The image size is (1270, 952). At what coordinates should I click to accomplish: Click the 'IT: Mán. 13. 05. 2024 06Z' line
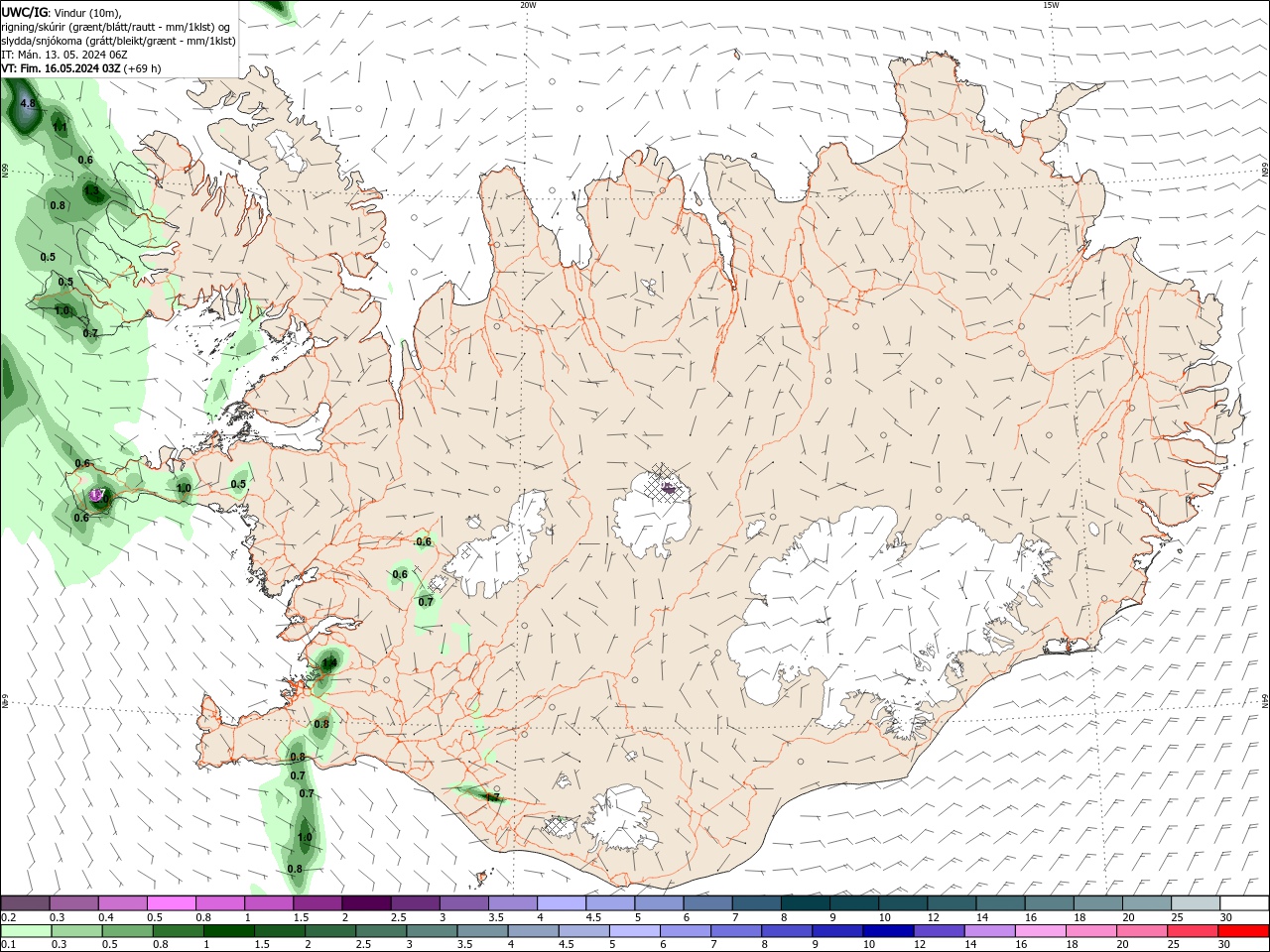tap(63, 55)
